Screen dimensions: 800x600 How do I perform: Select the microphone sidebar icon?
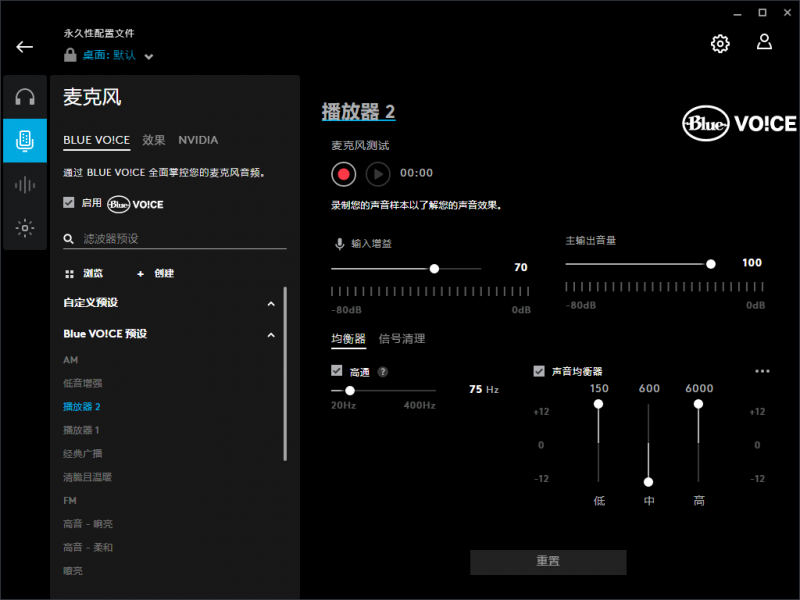(x=25, y=141)
